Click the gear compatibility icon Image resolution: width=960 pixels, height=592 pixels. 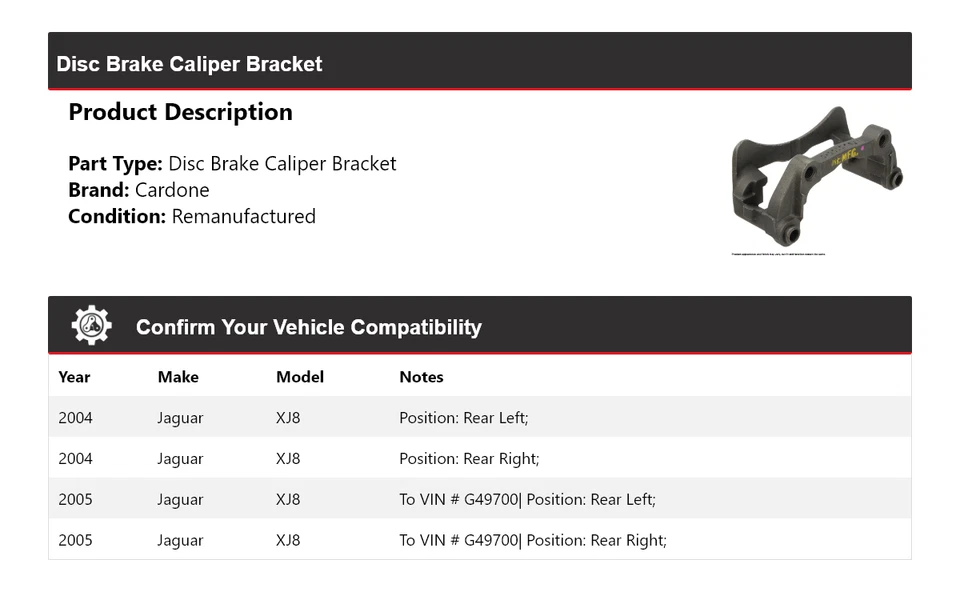tap(91, 326)
